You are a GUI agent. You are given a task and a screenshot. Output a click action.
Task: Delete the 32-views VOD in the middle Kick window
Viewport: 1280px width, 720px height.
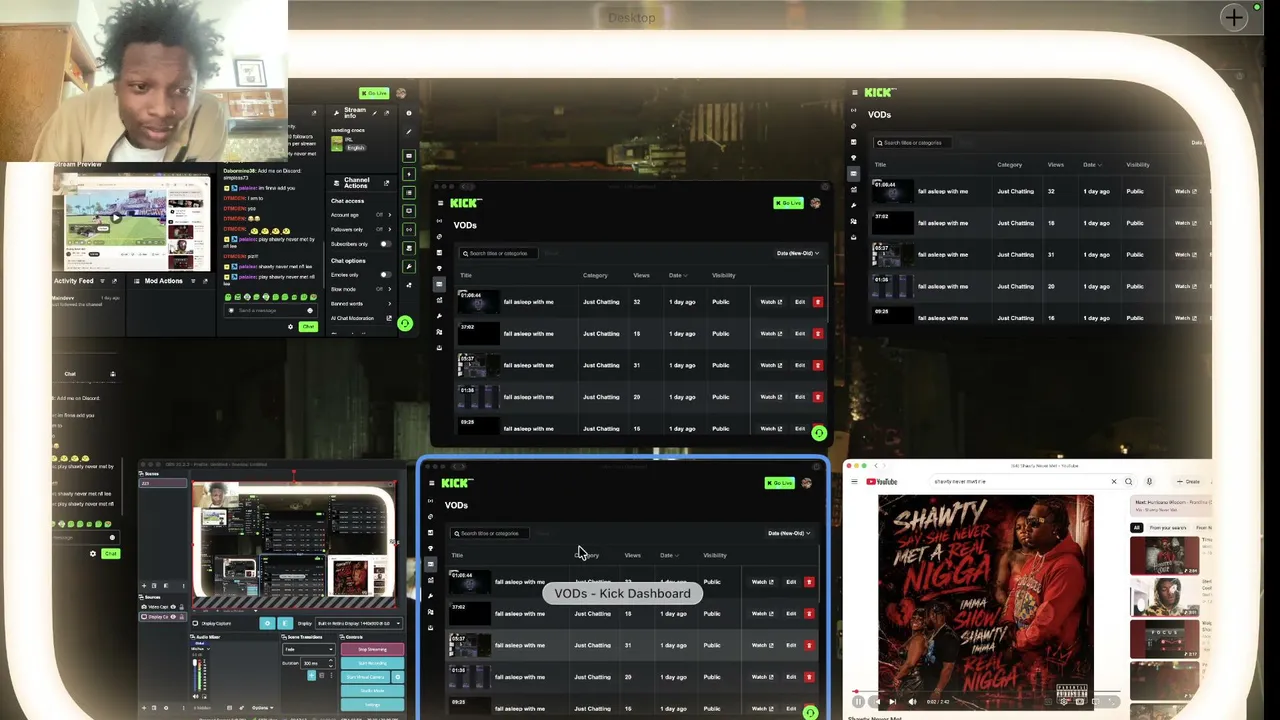coord(818,302)
